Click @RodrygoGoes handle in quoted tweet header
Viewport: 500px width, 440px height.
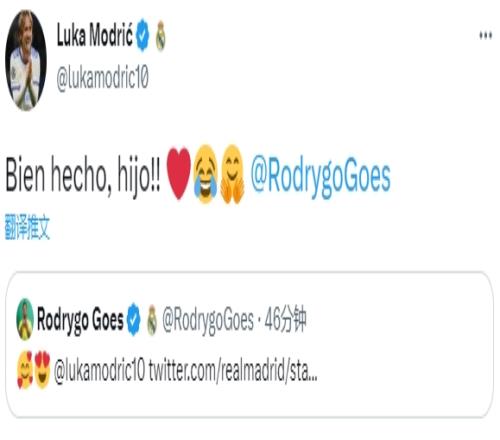pyautogui.click(x=208, y=320)
